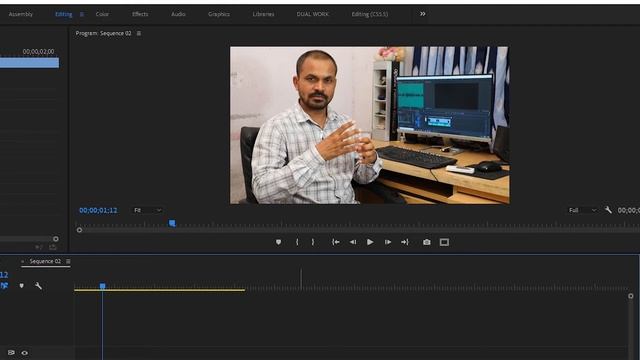Image resolution: width=640 pixels, height=360 pixels.
Task: Select the Editing (CS5.5) workspace
Action: pyautogui.click(x=370, y=14)
